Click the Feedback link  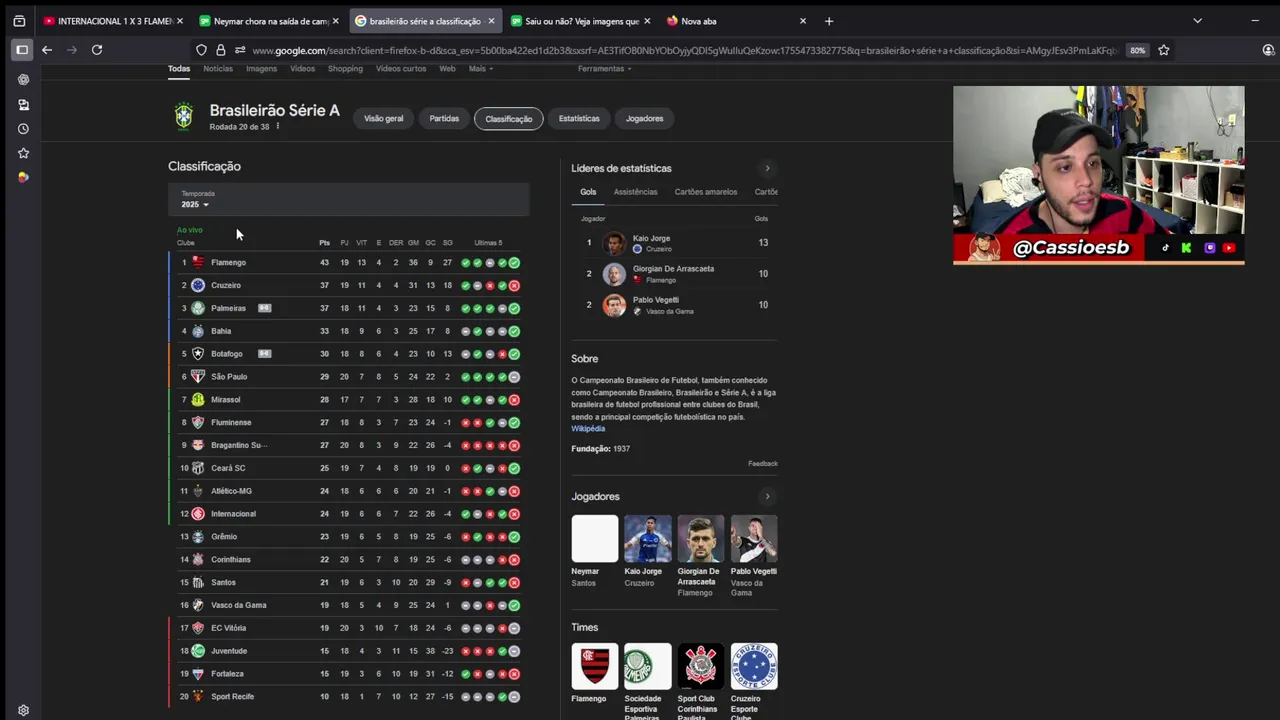coord(763,464)
